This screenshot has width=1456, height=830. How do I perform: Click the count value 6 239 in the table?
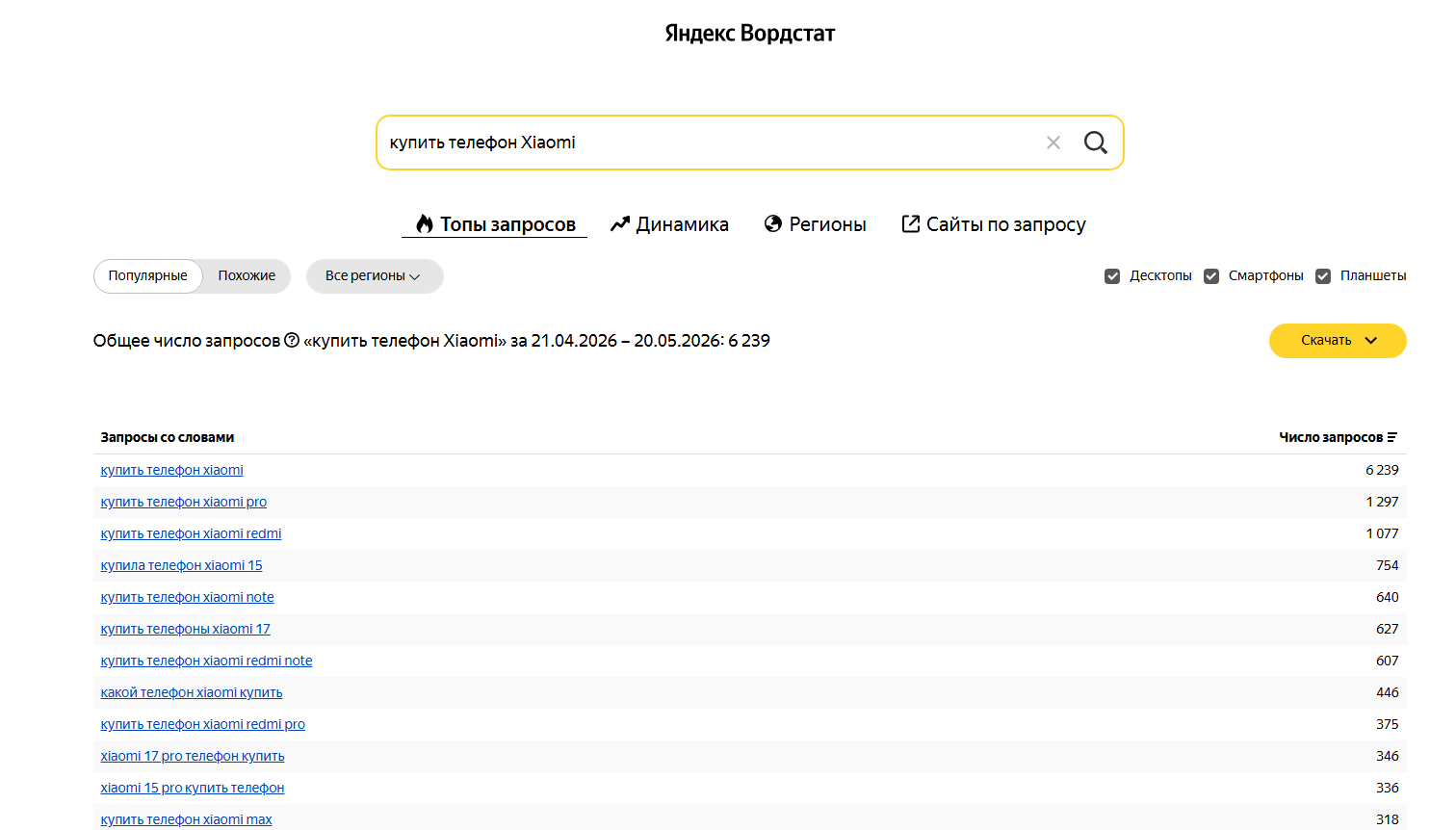[x=1382, y=470]
